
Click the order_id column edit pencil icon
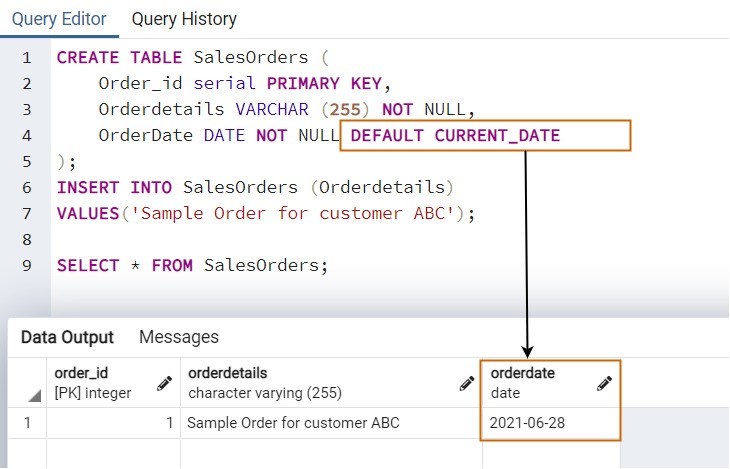(x=164, y=383)
